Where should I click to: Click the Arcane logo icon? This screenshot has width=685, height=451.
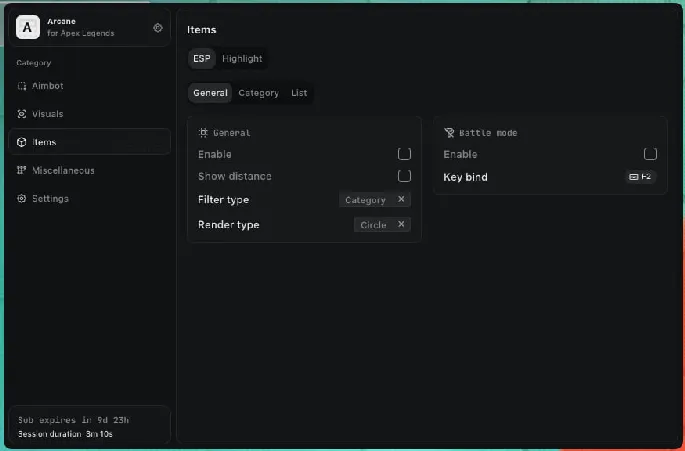pos(29,28)
